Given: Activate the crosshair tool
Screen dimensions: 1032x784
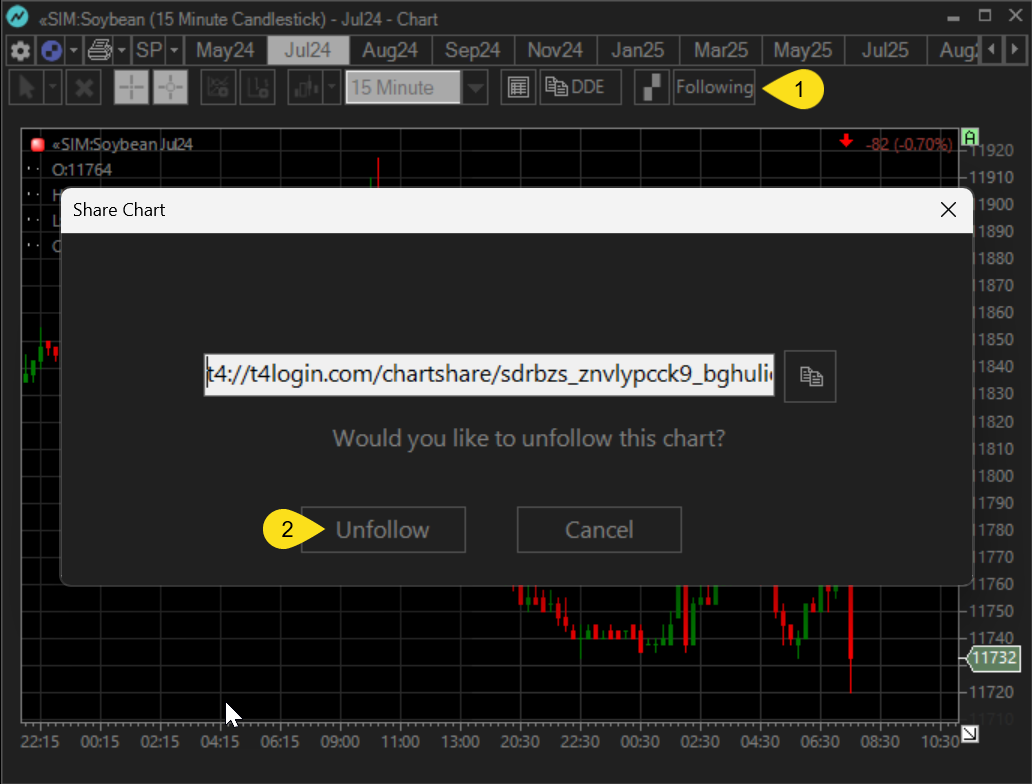Looking at the screenshot, I should click(130, 88).
